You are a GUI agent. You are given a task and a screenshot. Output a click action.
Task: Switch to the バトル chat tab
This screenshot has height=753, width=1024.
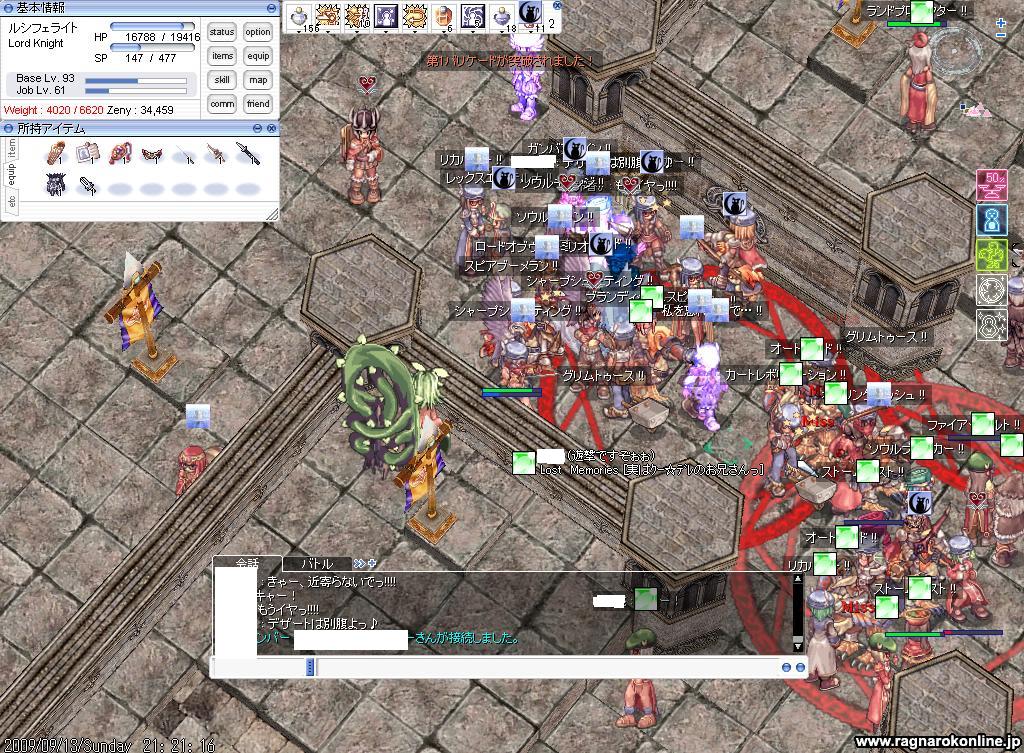pyautogui.click(x=317, y=564)
